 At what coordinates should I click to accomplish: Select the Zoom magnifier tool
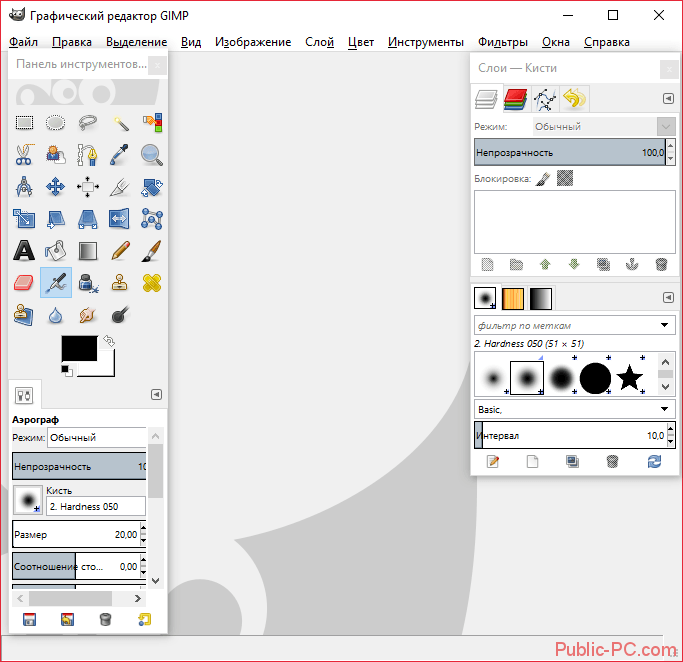click(x=152, y=155)
